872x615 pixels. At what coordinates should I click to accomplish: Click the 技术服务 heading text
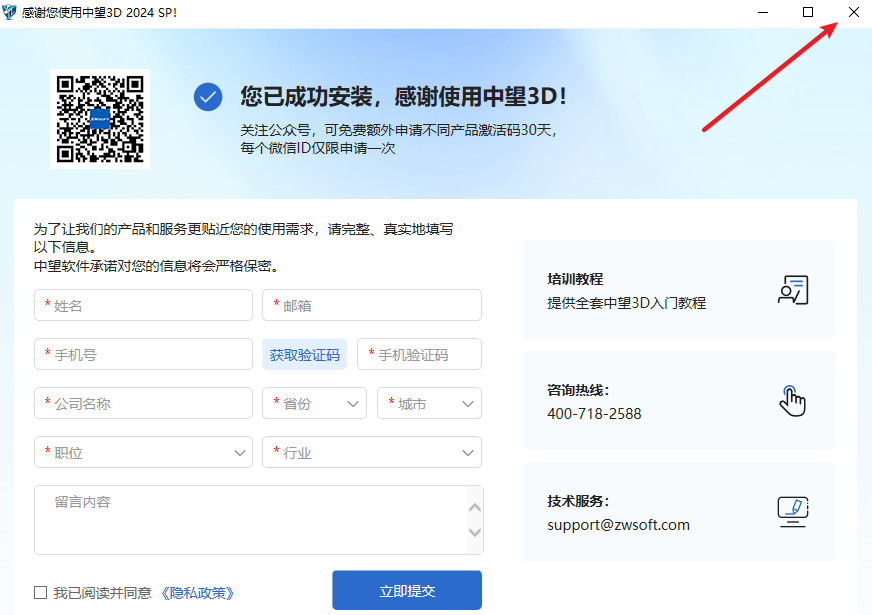point(578,501)
